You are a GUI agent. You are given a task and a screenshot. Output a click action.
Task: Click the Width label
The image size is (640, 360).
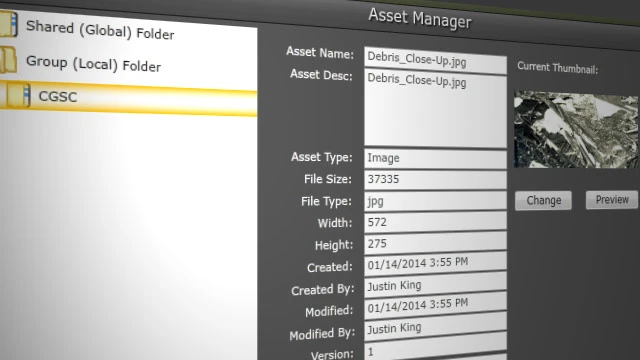(335, 223)
